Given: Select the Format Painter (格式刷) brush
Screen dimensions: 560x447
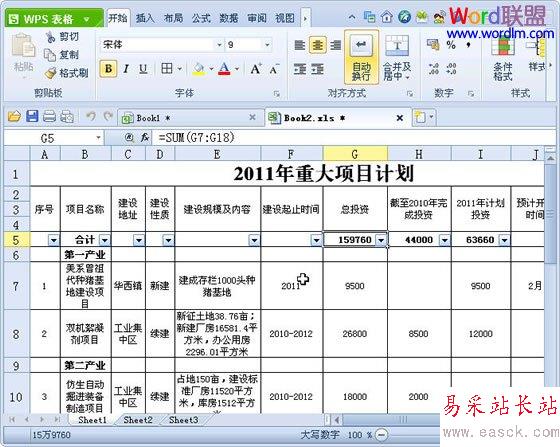Looking at the screenshot, I should [50, 73].
